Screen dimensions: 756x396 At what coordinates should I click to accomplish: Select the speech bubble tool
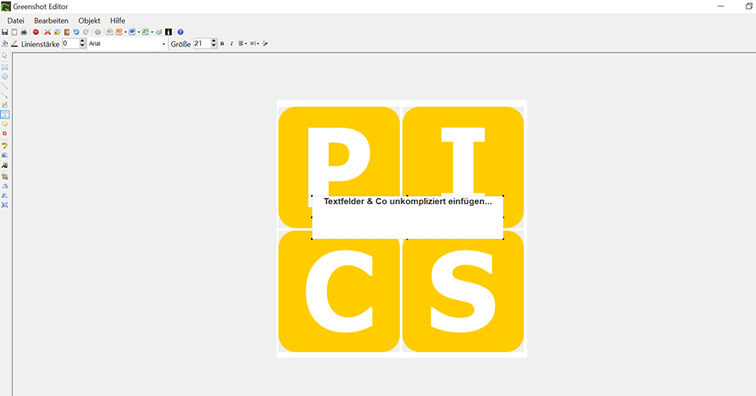click(5, 124)
